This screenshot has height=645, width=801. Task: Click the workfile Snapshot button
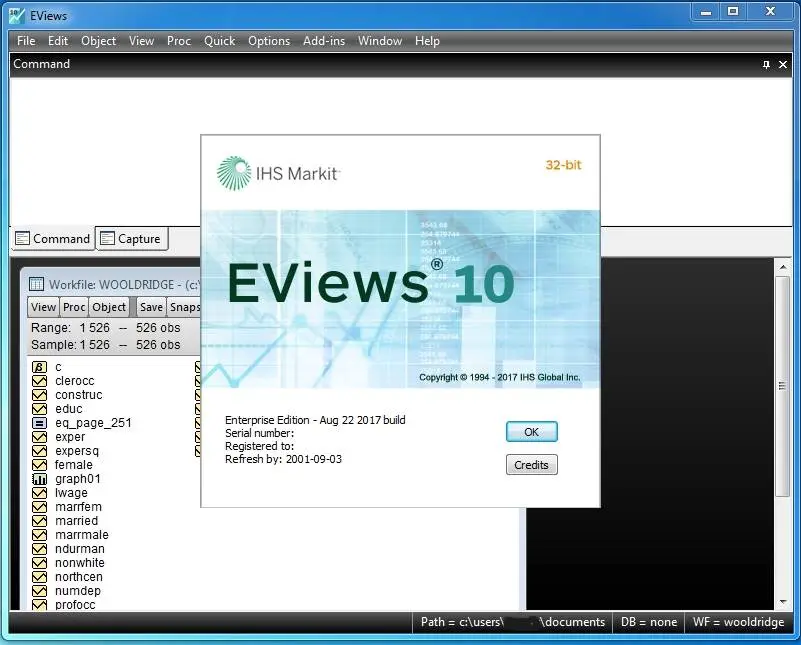[x=184, y=307]
